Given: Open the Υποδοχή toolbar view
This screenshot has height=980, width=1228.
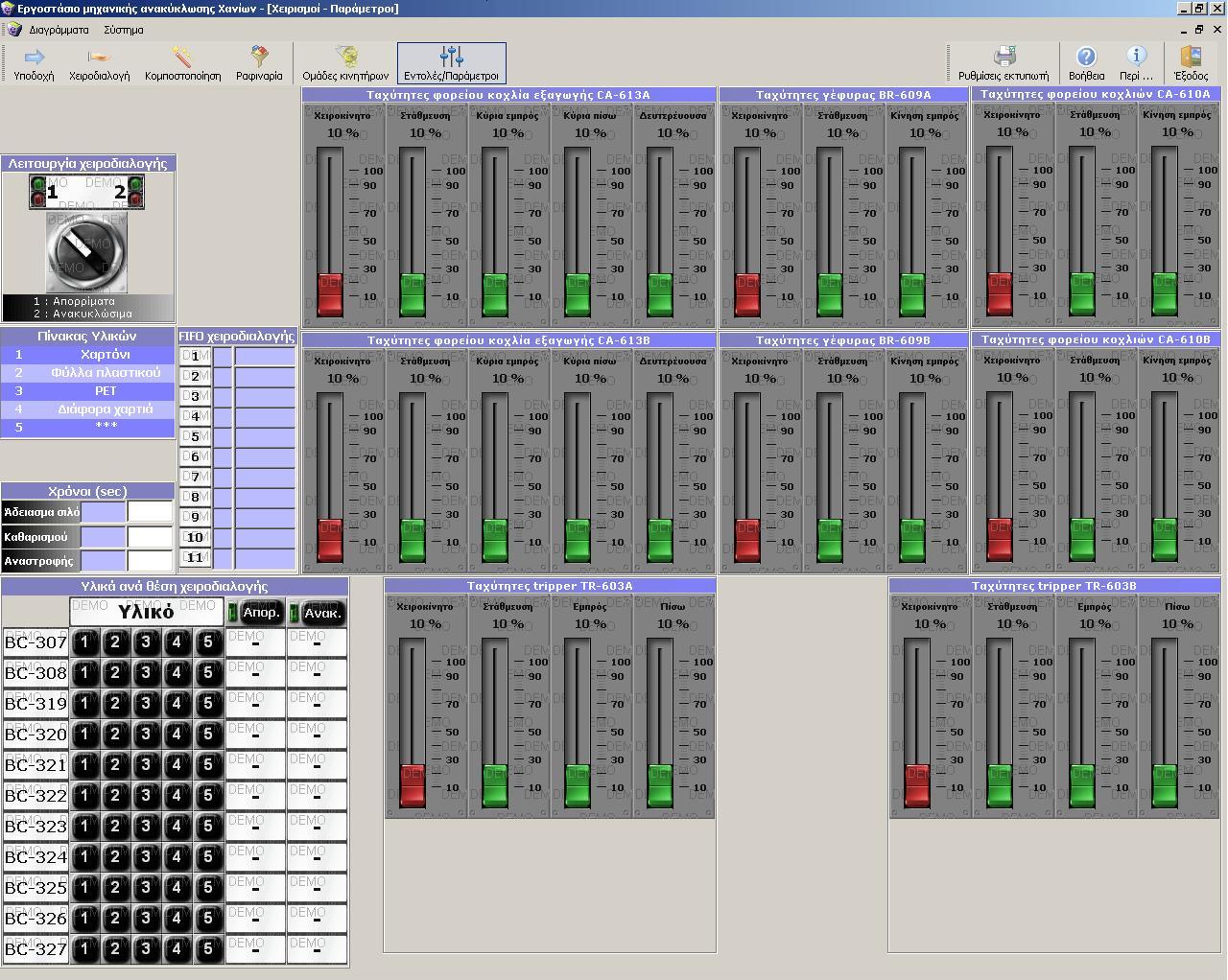Looking at the screenshot, I should (34, 63).
